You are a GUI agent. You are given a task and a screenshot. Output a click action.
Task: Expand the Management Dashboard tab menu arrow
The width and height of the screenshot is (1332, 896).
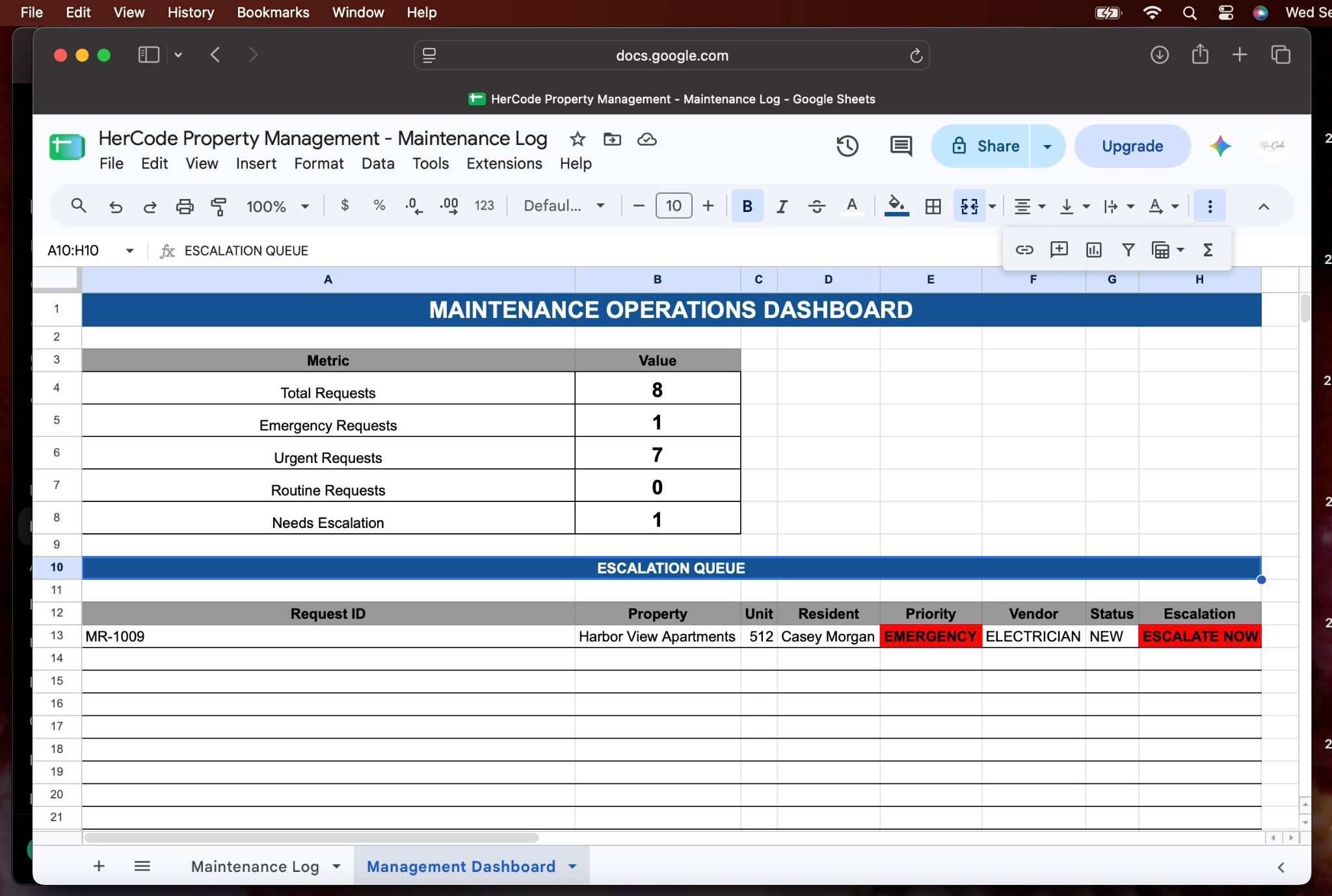(572, 866)
